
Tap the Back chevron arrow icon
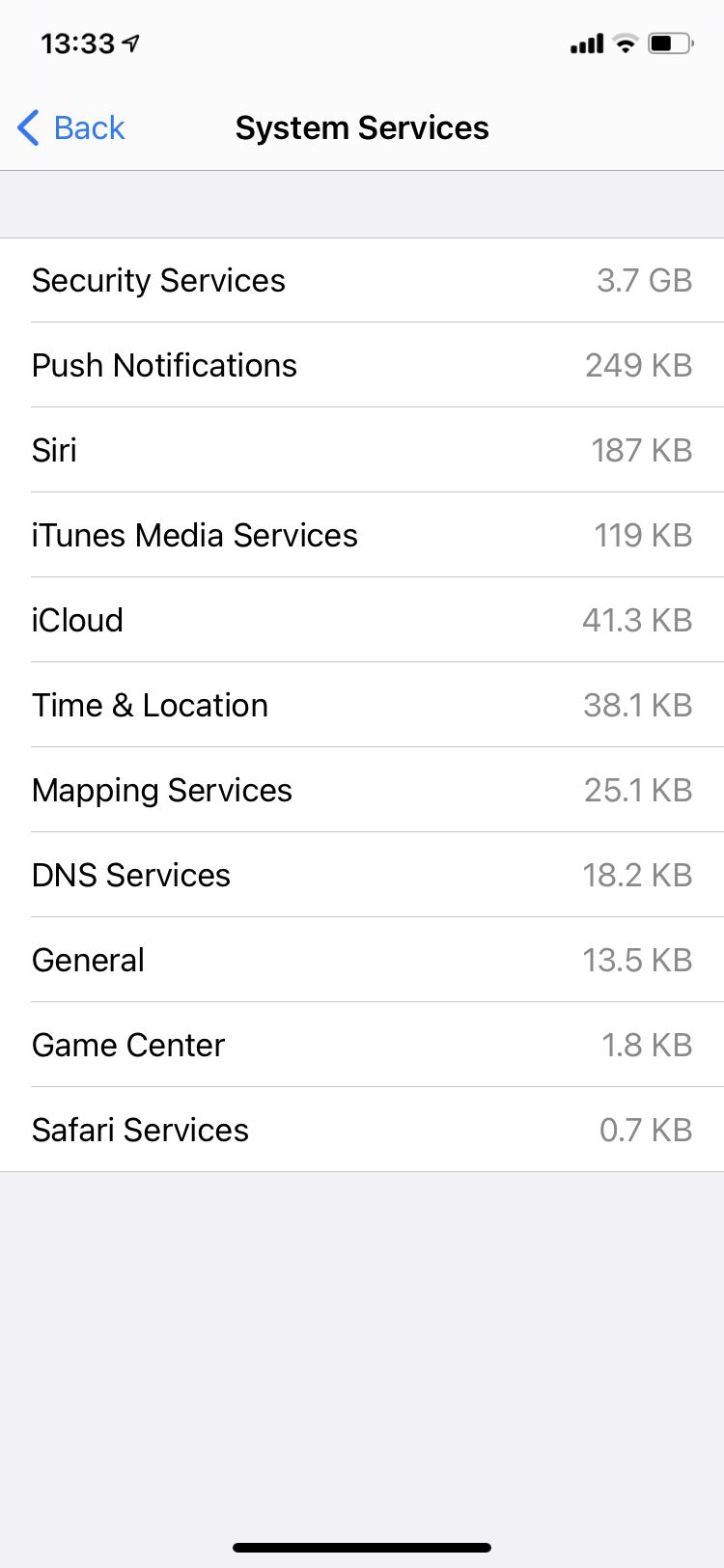29,127
